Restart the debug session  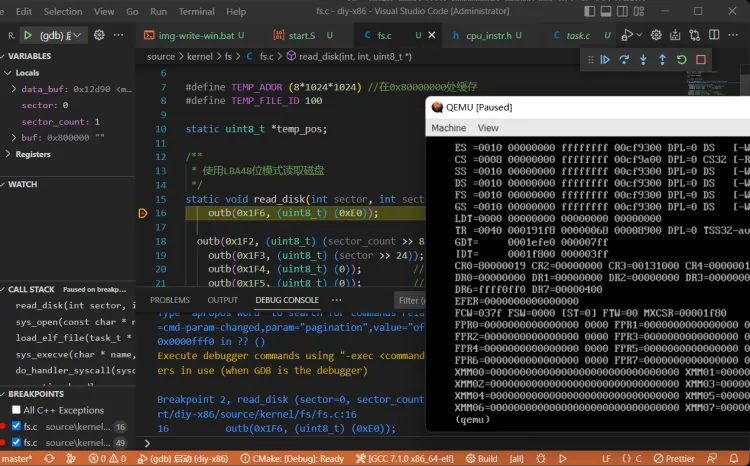coord(681,60)
